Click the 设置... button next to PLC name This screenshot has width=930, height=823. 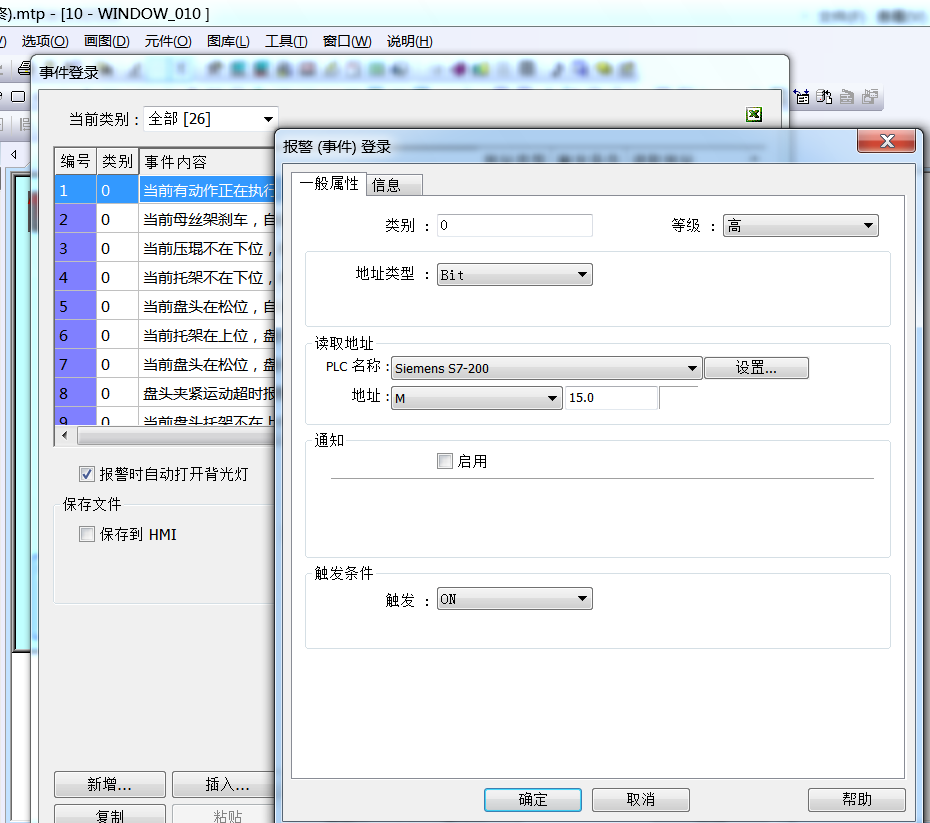(756, 368)
